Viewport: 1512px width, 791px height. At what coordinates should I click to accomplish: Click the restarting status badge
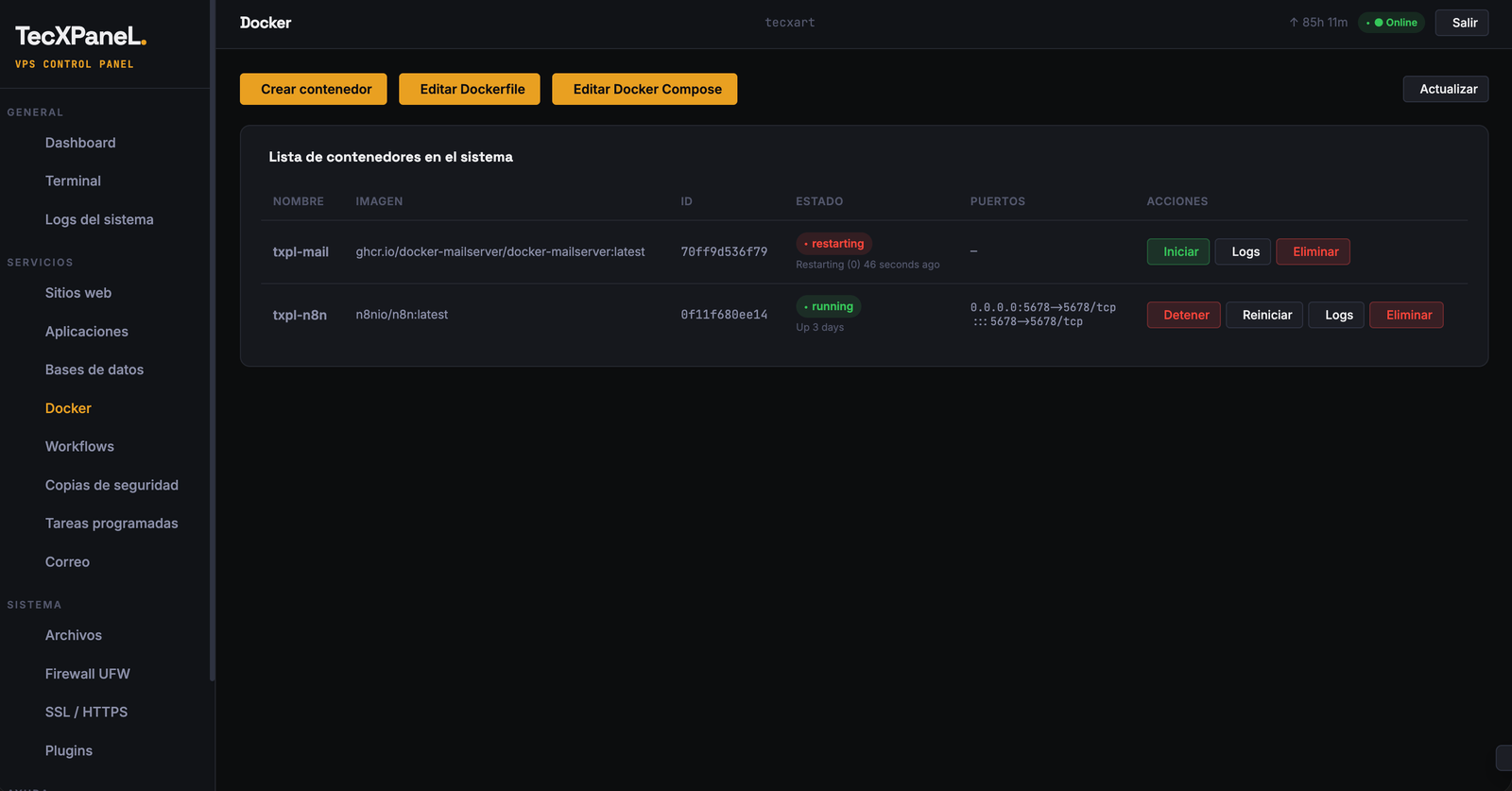[833, 244]
